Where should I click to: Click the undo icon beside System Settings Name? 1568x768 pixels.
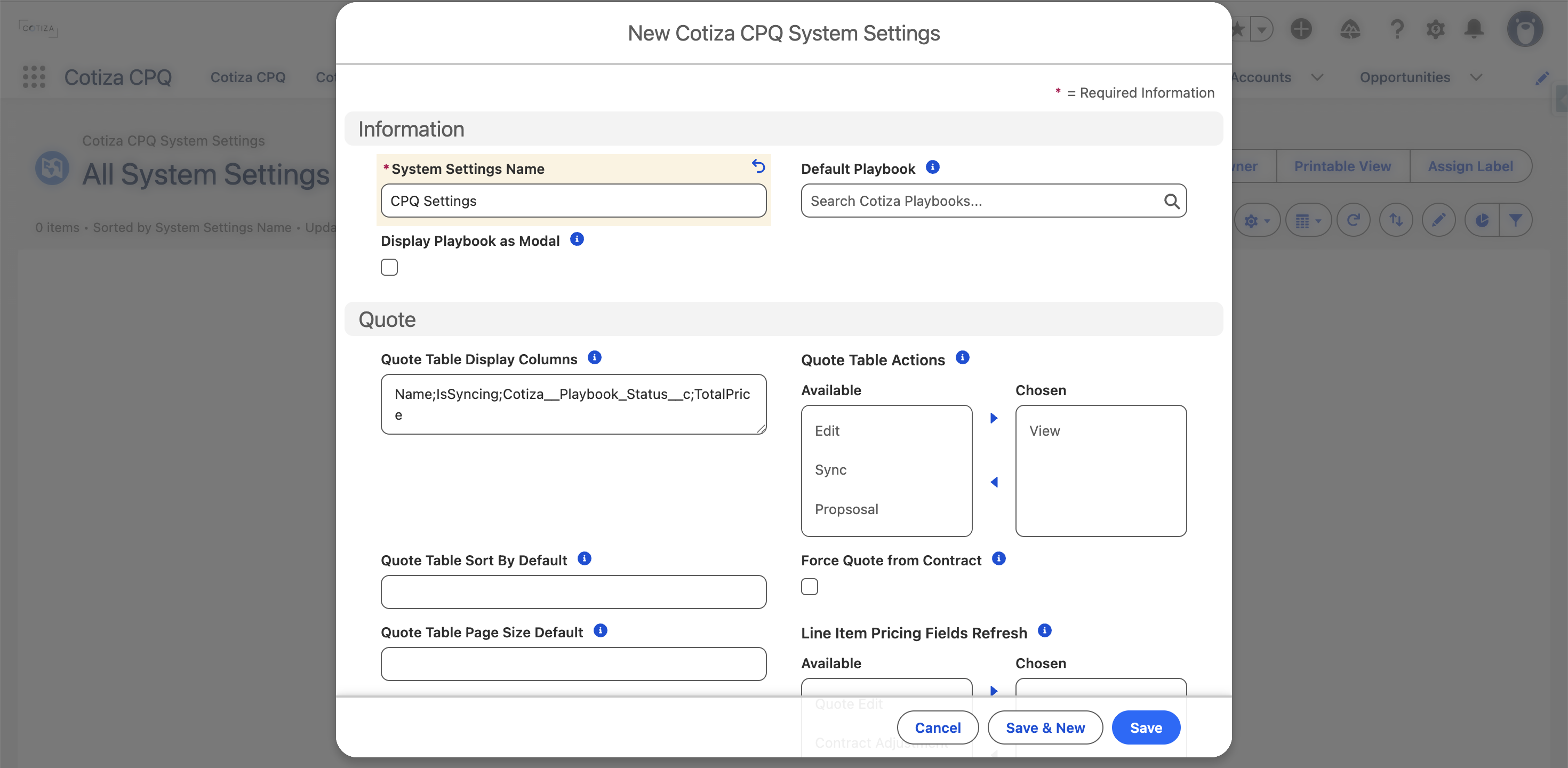click(758, 165)
